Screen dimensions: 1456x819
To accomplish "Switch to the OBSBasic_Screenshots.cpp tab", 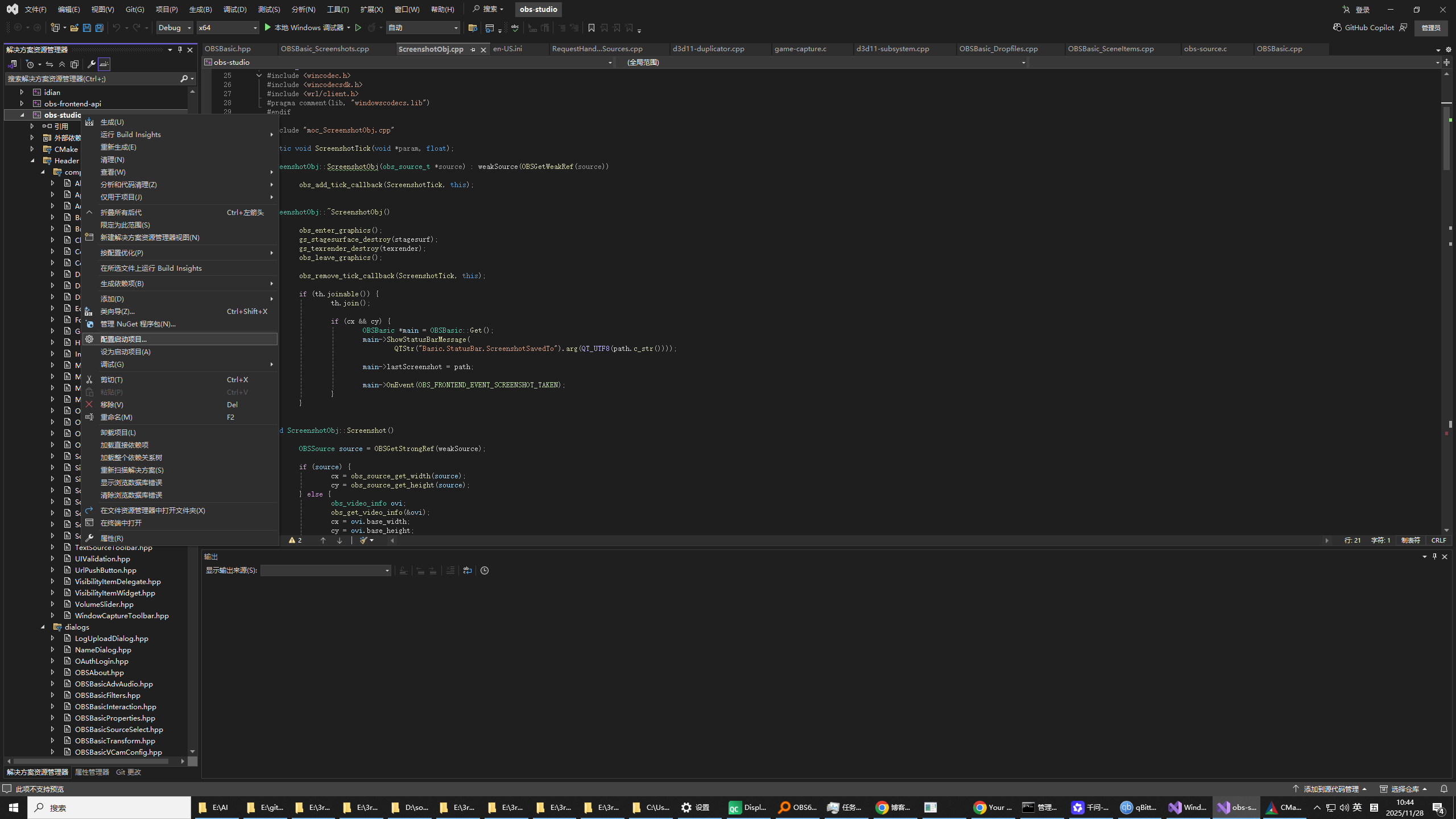I will click(x=325, y=49).
